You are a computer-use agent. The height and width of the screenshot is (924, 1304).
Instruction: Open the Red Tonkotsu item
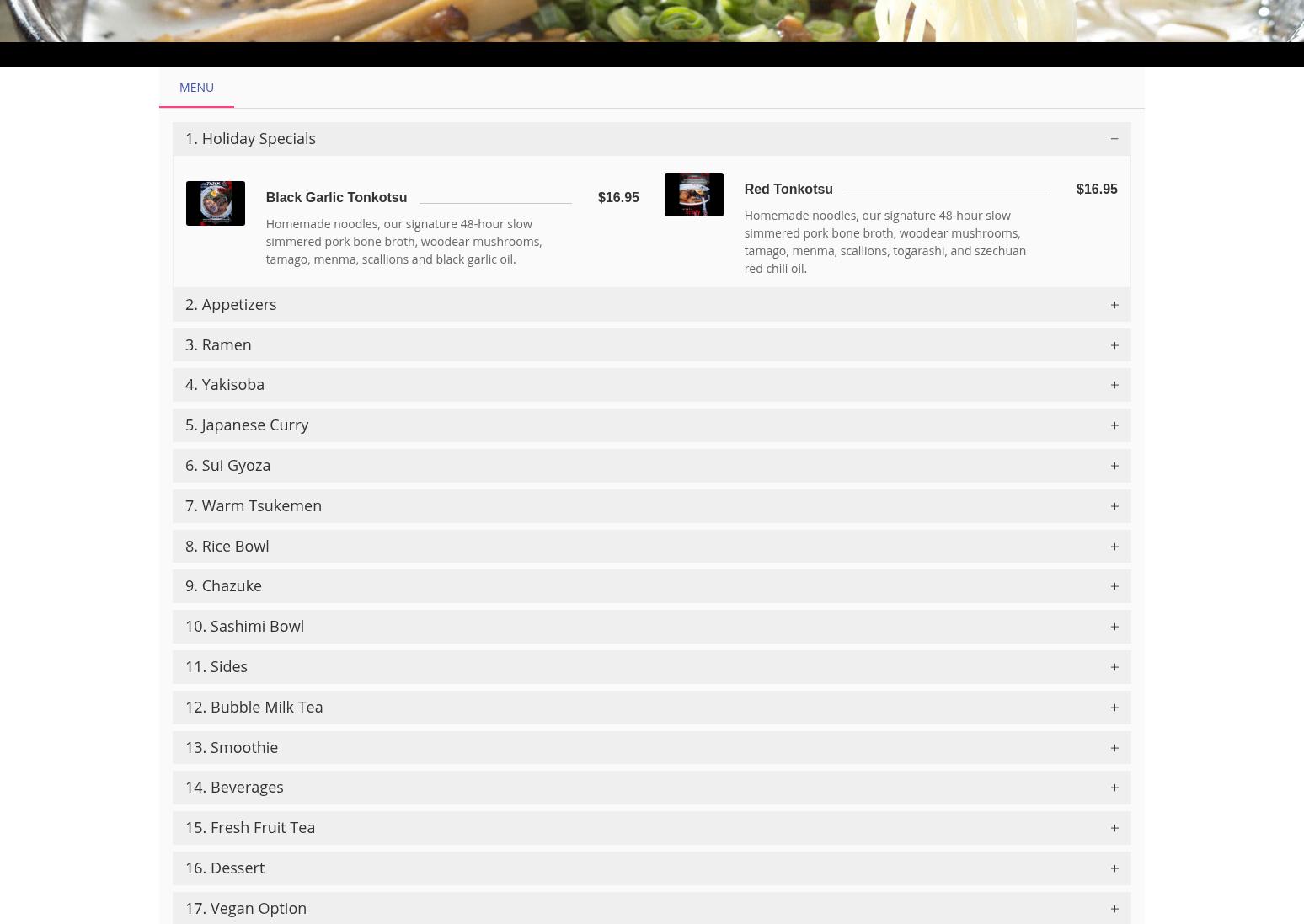click(788, 189)
